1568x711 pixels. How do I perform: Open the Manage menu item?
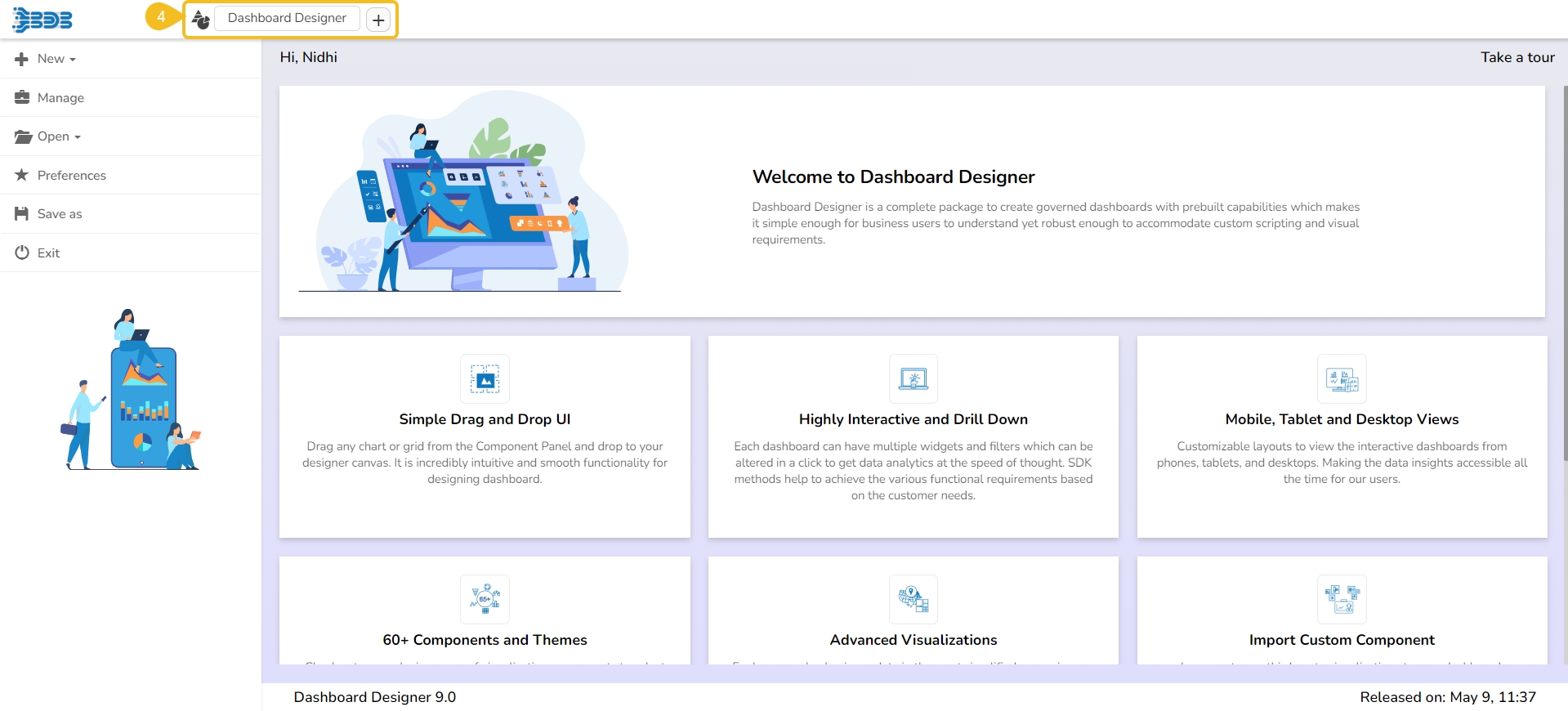[60, 98]
